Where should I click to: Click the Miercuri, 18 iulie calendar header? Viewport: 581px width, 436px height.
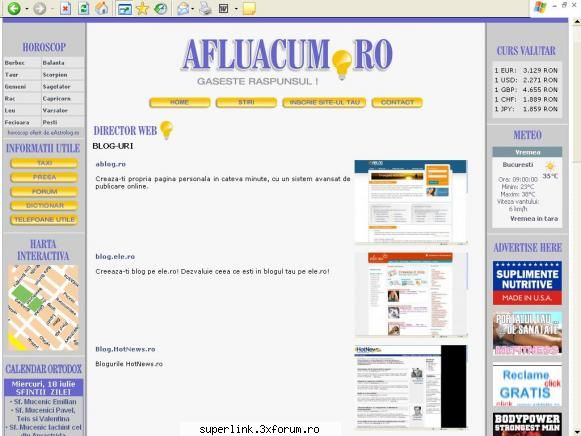tap(43, 384)
